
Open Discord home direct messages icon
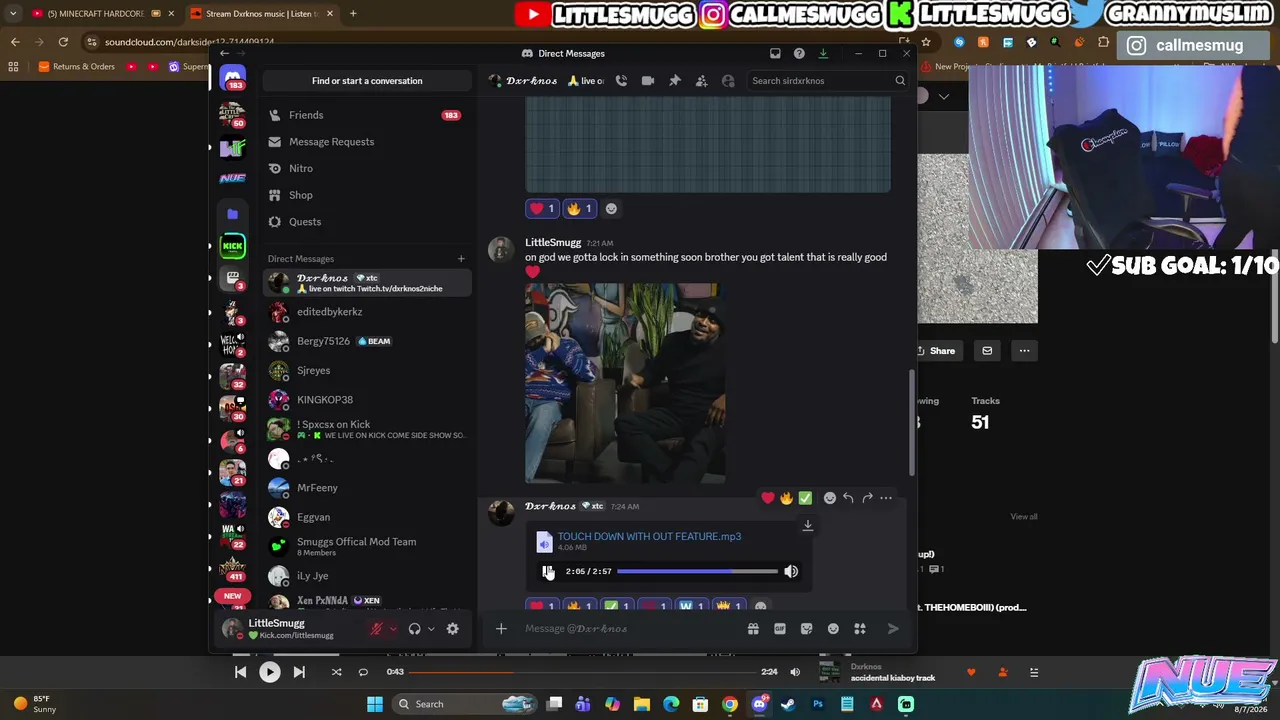click(233, 78)
